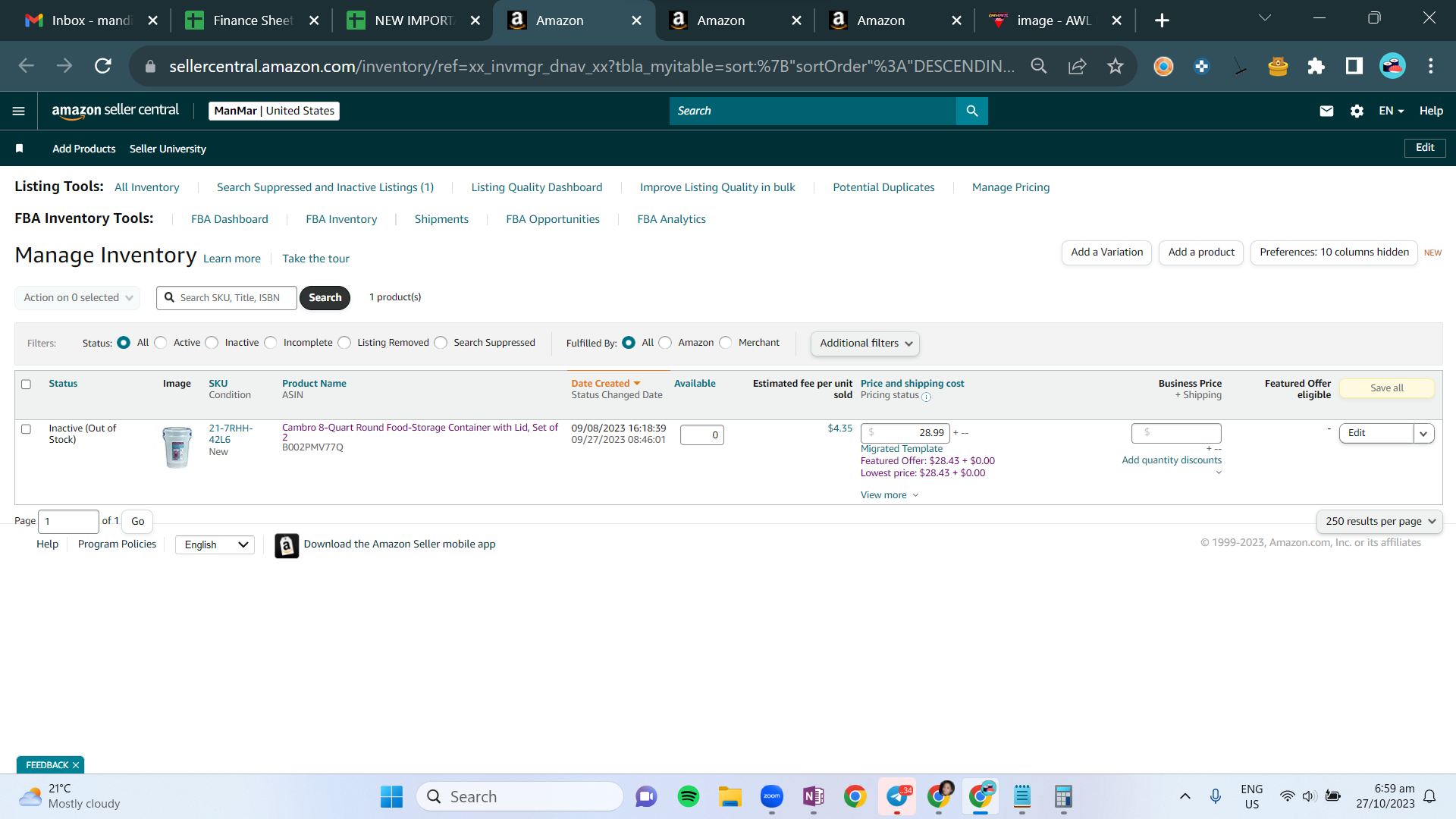Viewport: 1456px width, 819px height.
Task: Tick the select-all checkbox in table header
Action: [x=26, y=384]
